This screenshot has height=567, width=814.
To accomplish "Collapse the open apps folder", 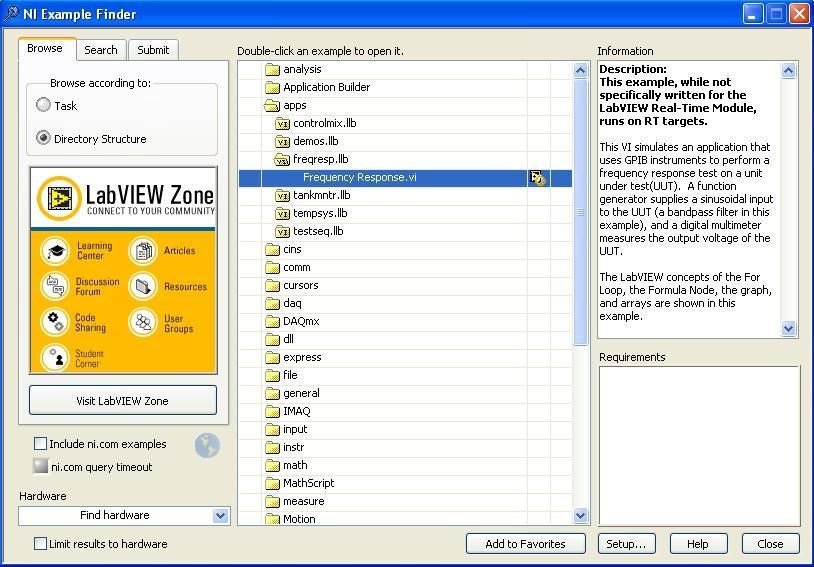I will [x=273, y=105].
